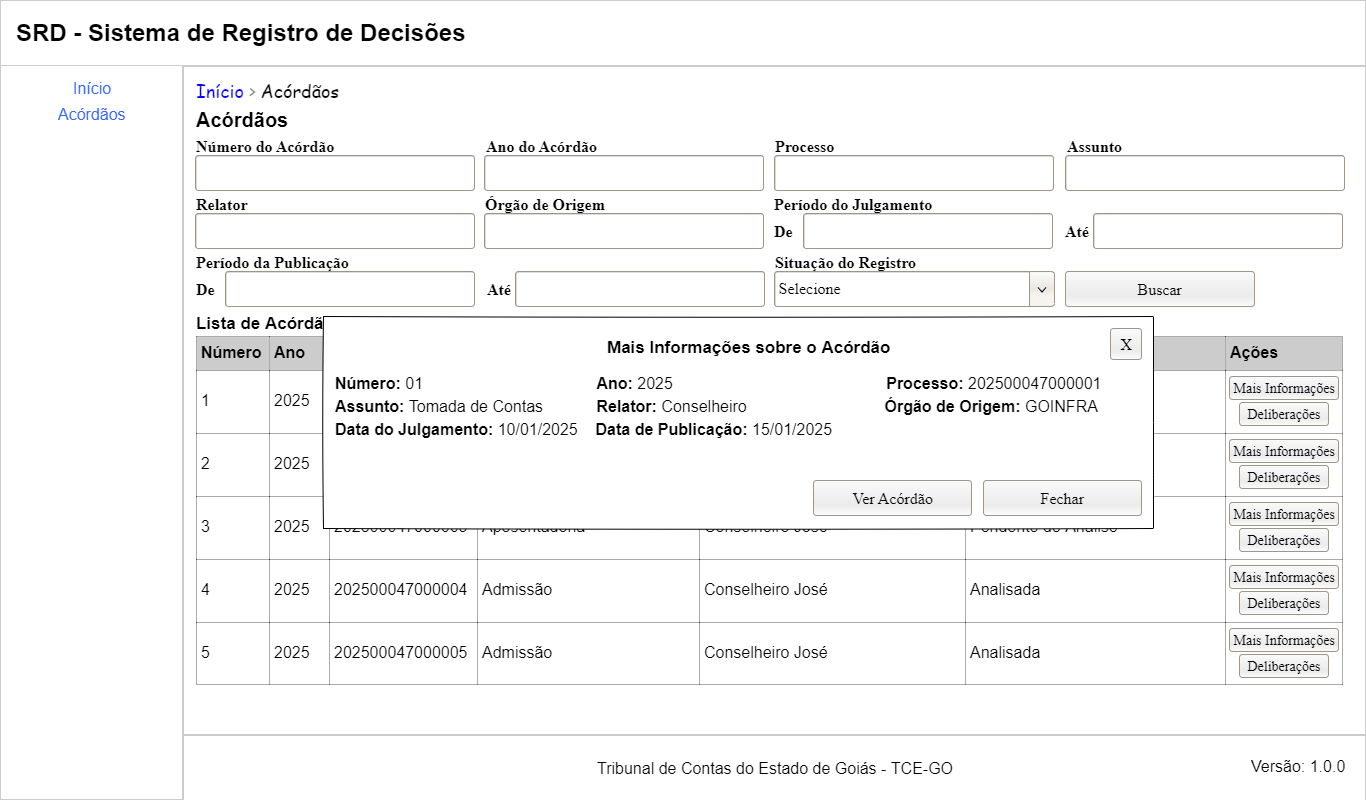The width and height of the screenshot is (1366, 800).
Task: Close the modal with the X button
Action: pos(1125,344)
